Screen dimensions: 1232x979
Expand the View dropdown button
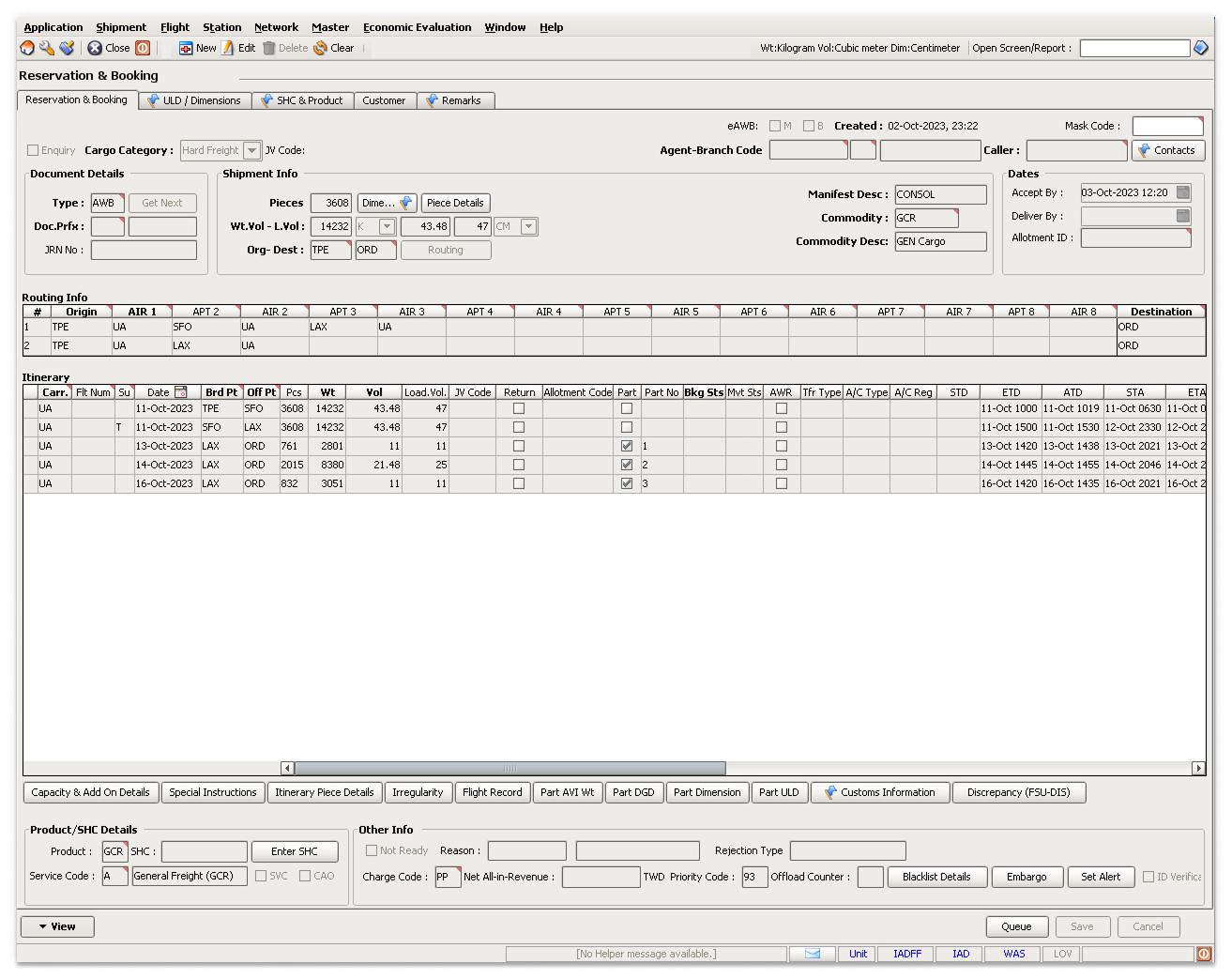(57, 926)
